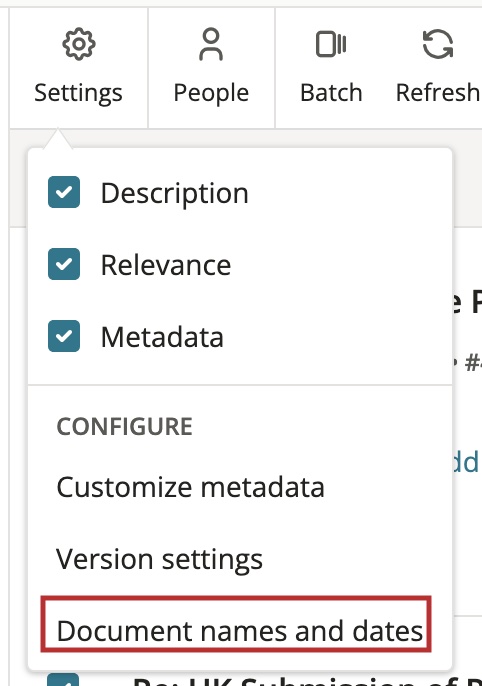The width and height of the screenshot is (482, 686).
Task: Open Customize metadata
Action: (x=191, y=487)
